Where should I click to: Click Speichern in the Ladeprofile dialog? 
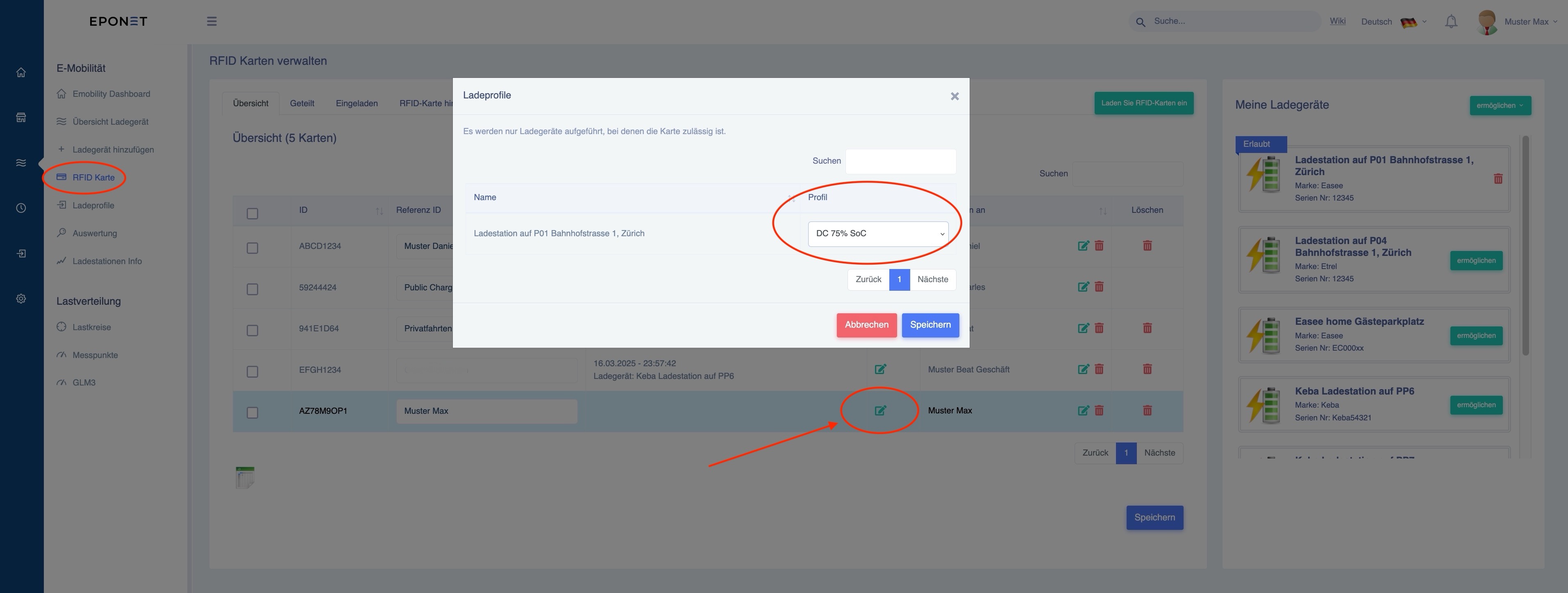tap(930, 325)
